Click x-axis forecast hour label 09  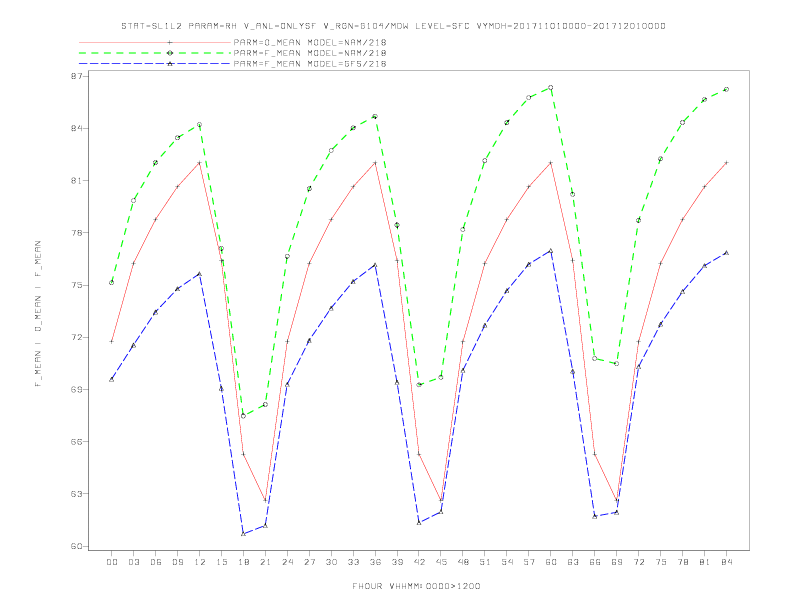pyautogui.click(x=177, y=562)
